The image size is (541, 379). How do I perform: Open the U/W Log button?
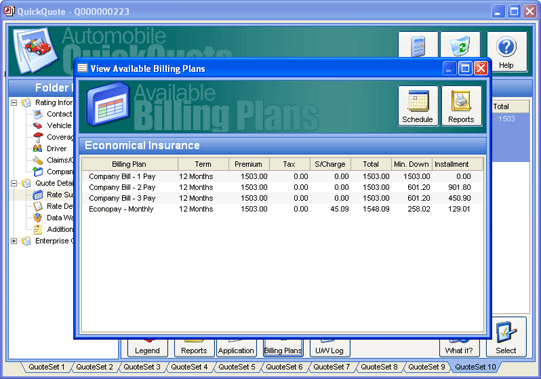(x=330, y=348)
